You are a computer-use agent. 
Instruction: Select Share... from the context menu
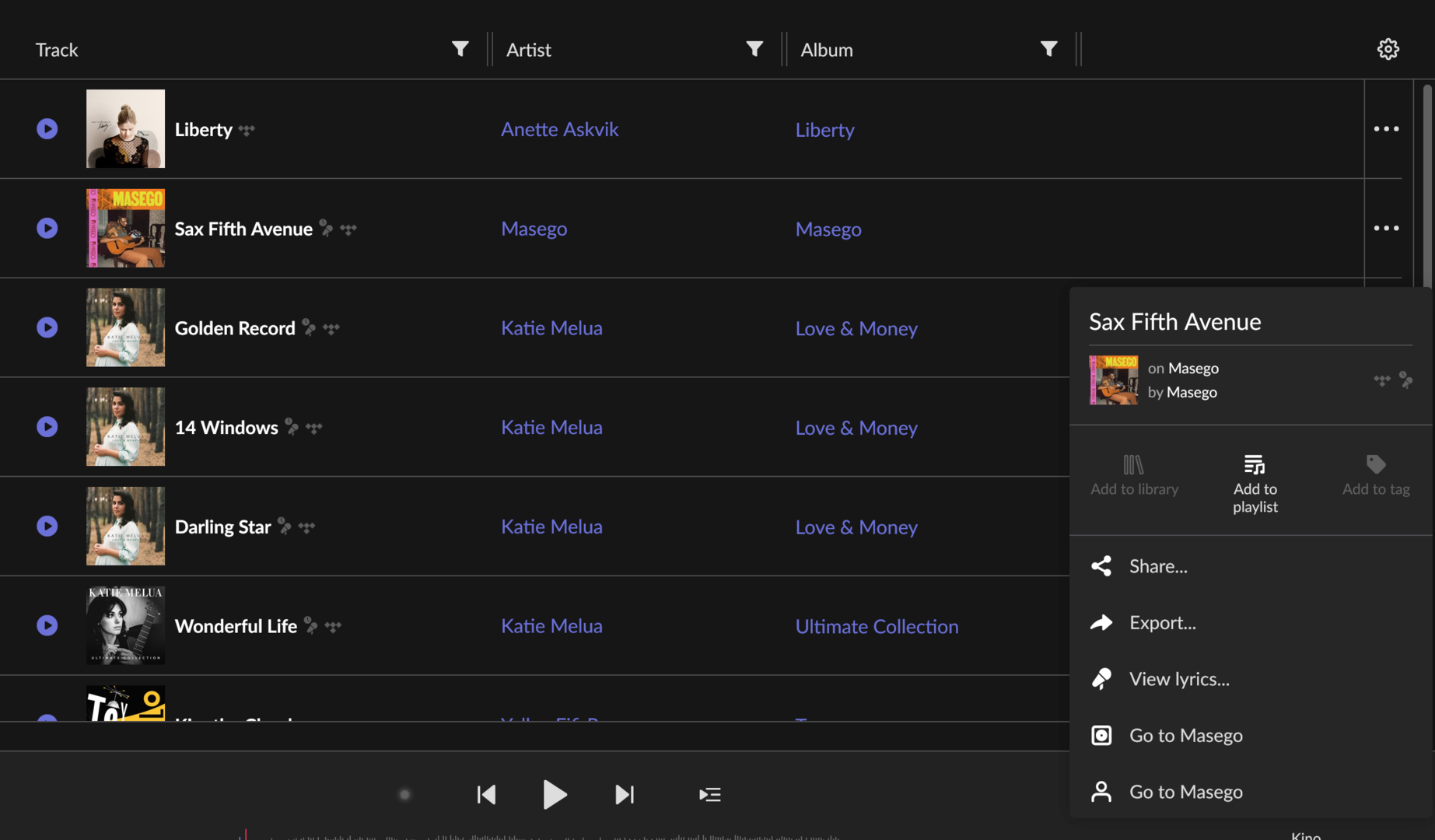(x=1157, y=566)
